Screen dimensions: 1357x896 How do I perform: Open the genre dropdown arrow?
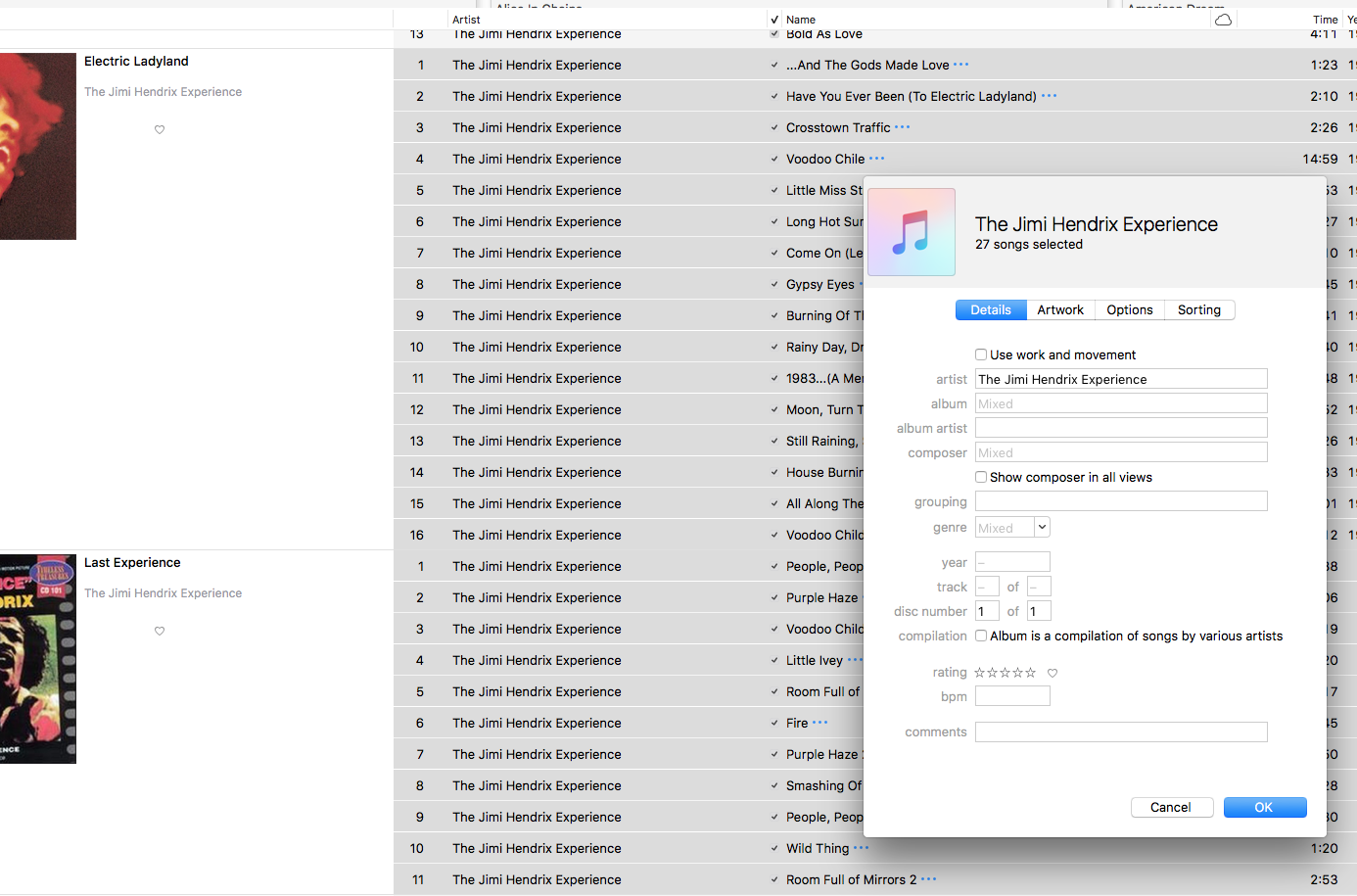coord(1042,527)
